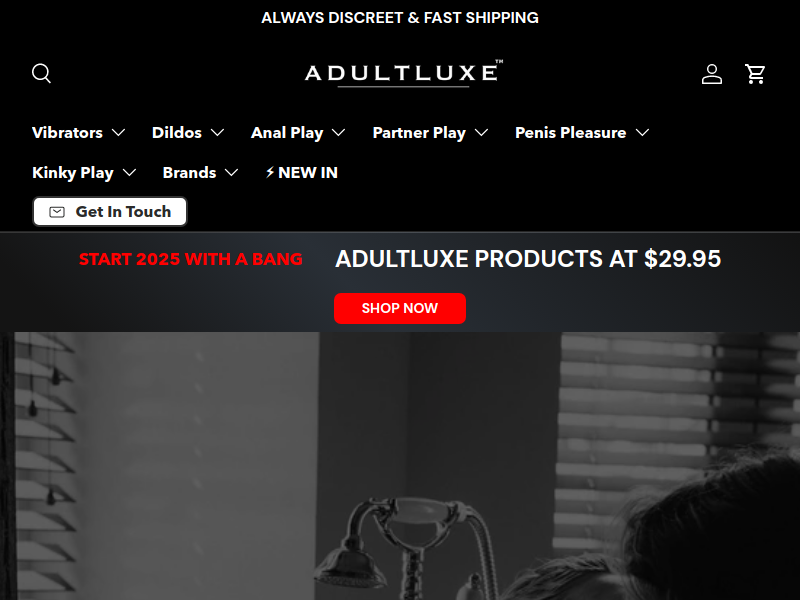Select the Brands menu label
This screenshot has height=600, width=800.
click(x=189, y=172)
